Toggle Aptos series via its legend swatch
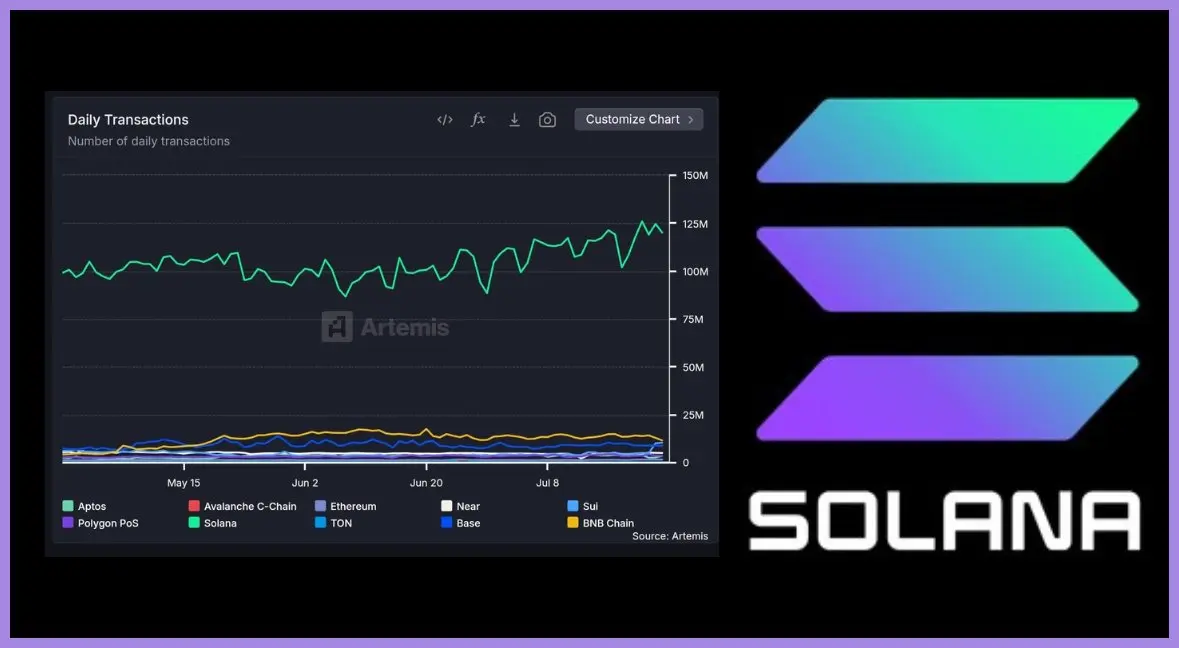Image resolution: width=1179 pixels, height=648 pixels. point(68,506)
